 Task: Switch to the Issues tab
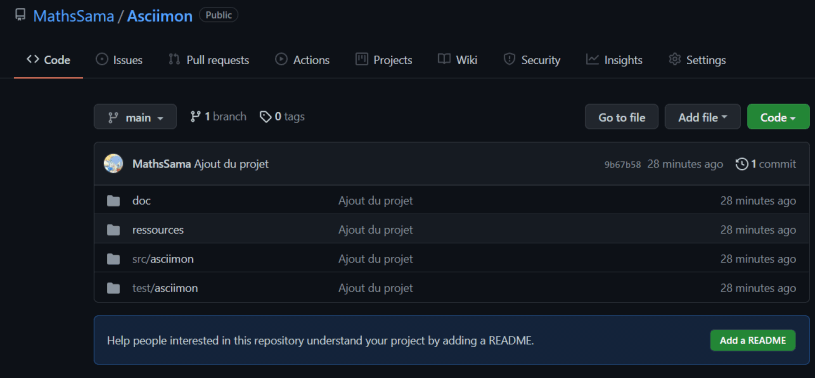tap(119, 60)
